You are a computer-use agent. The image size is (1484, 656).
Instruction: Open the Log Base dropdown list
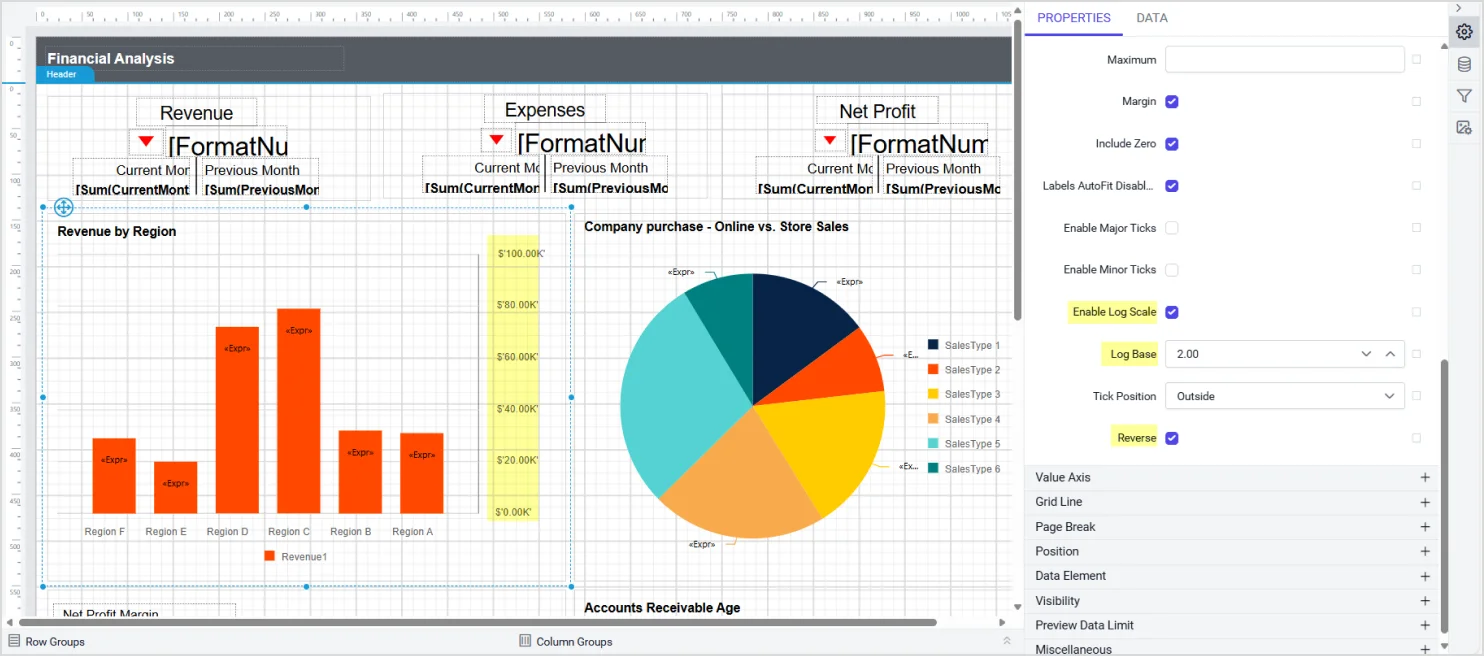[x=1366, y=354]
